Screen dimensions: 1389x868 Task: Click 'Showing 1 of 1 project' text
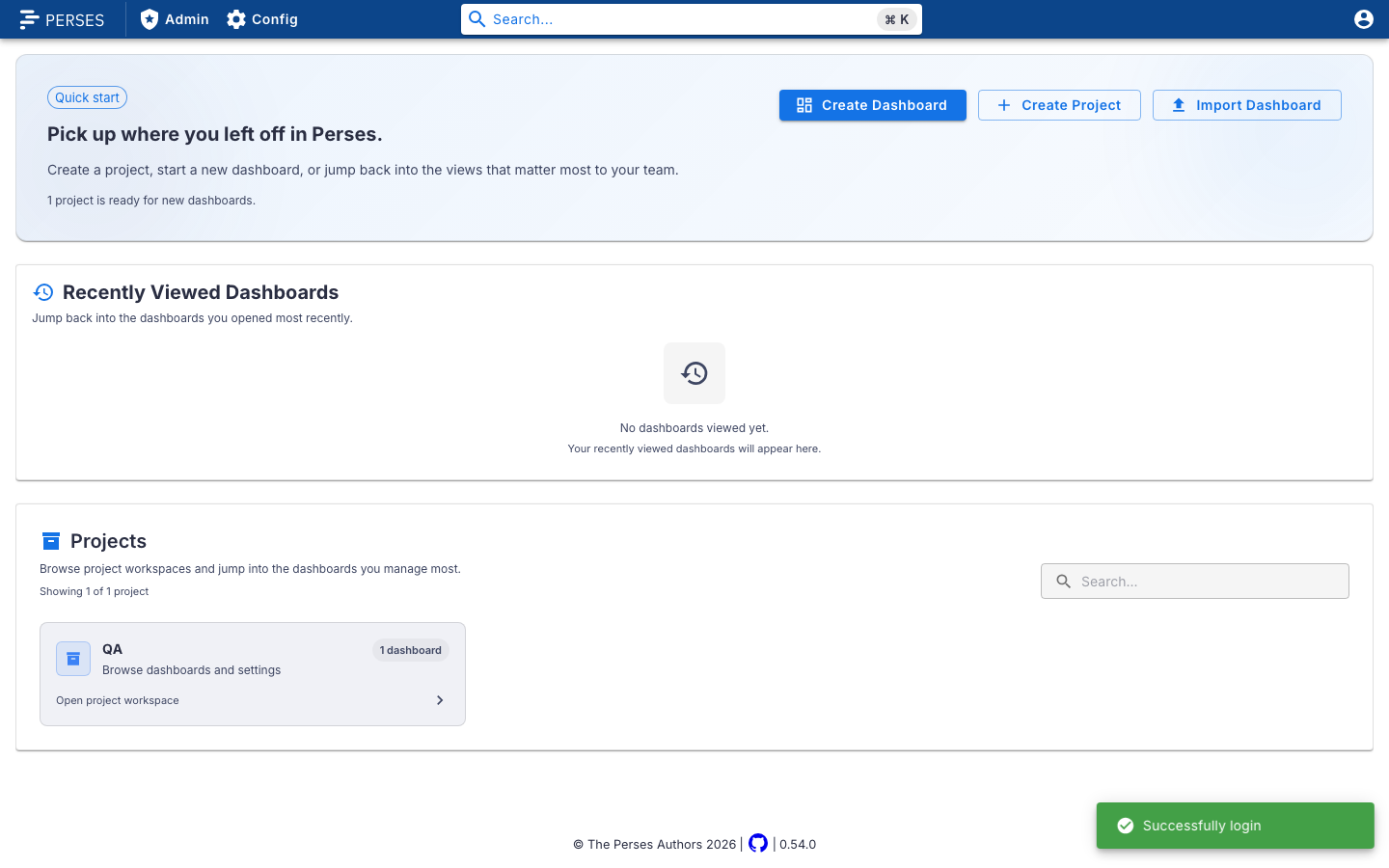point(95,591)
